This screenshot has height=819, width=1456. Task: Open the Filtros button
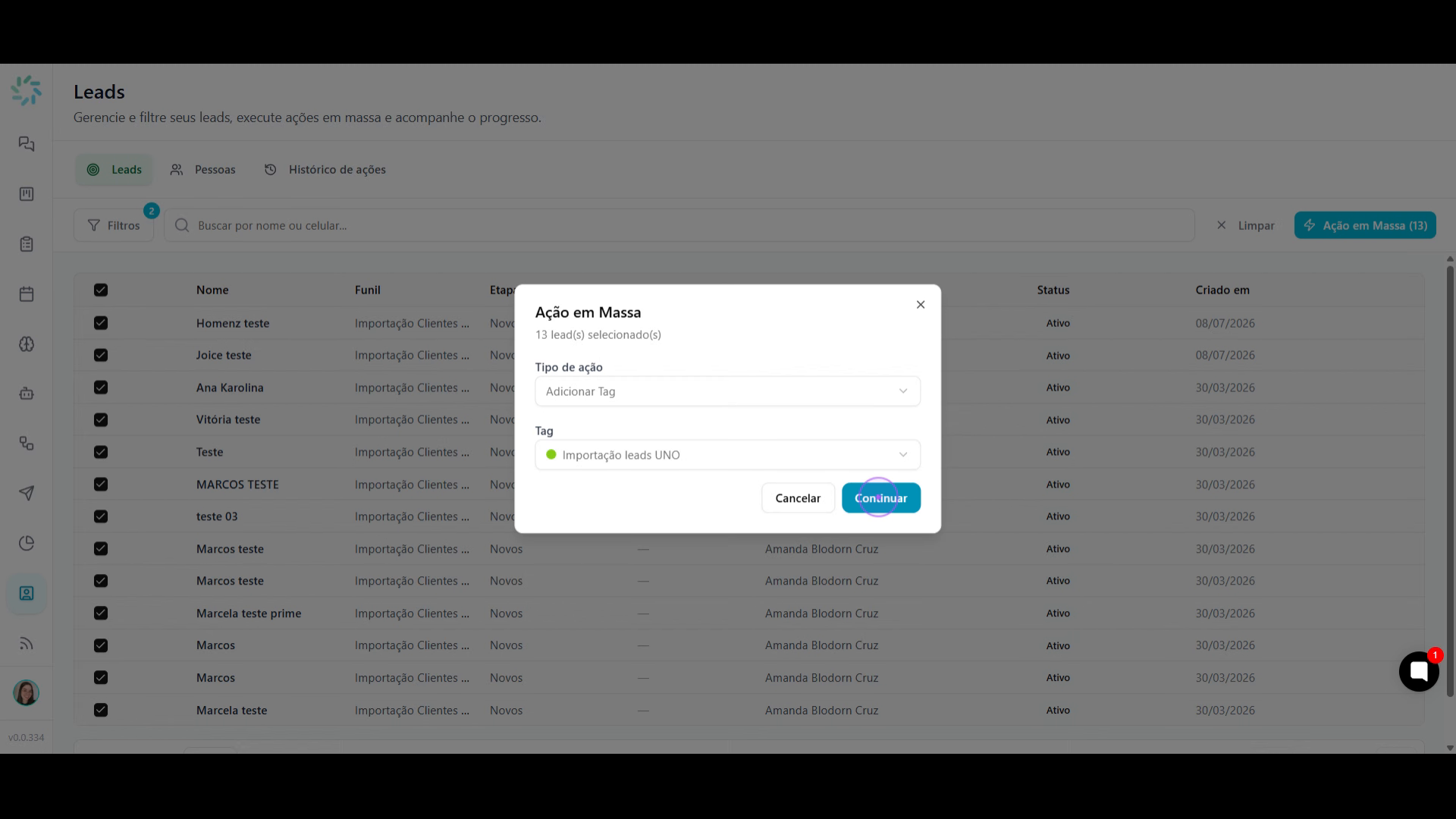pyautogui.click(x=114, y=225)
